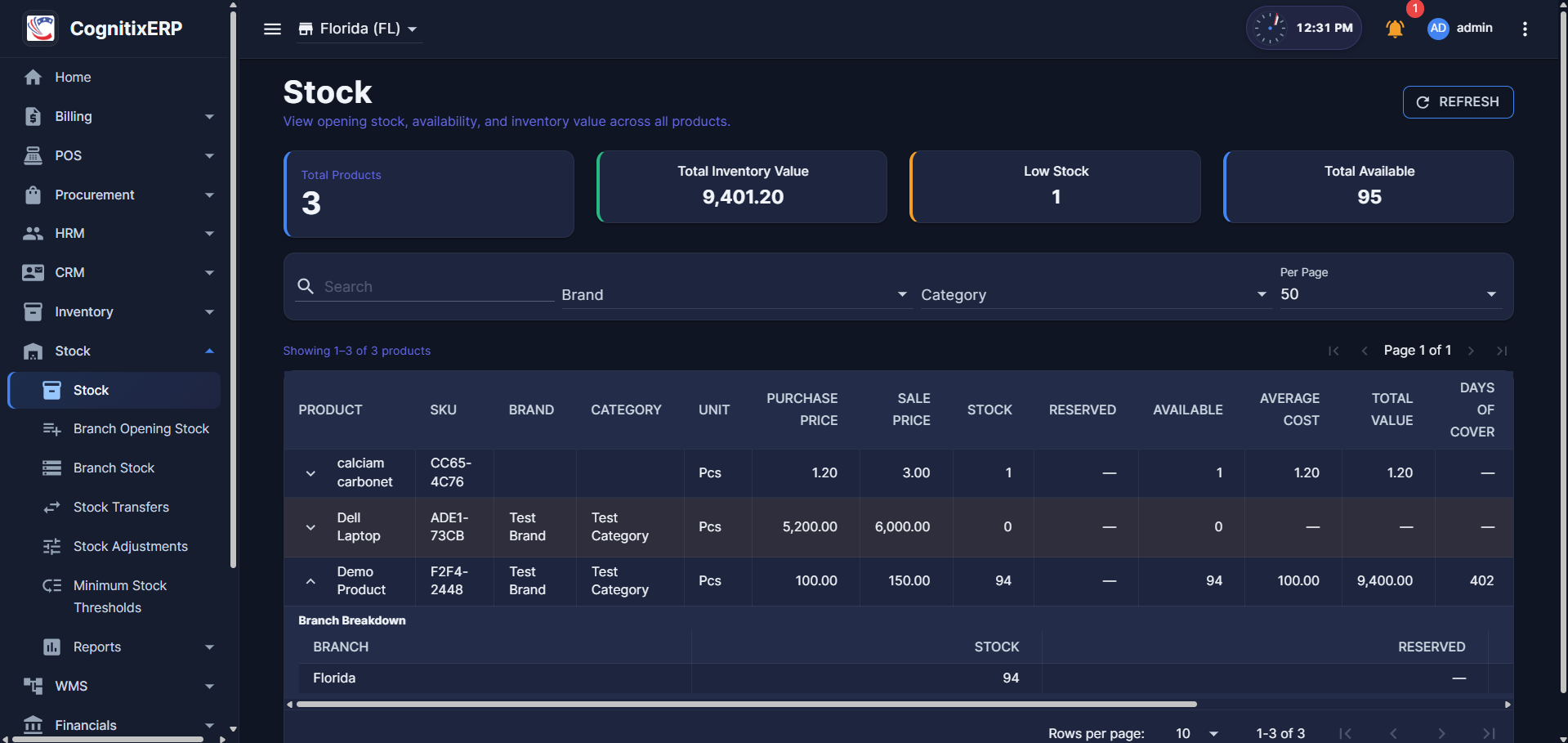
Task: Click the WMS icon in sidebar
Action: point(33,686)
